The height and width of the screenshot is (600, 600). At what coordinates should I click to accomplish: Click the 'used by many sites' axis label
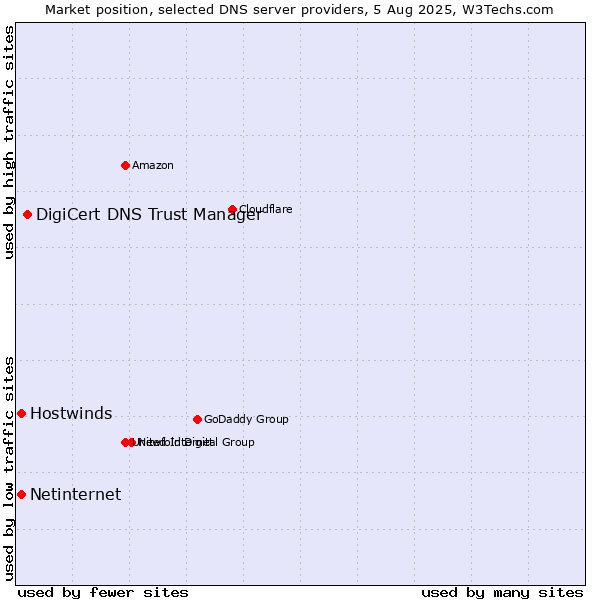[502, 593]
